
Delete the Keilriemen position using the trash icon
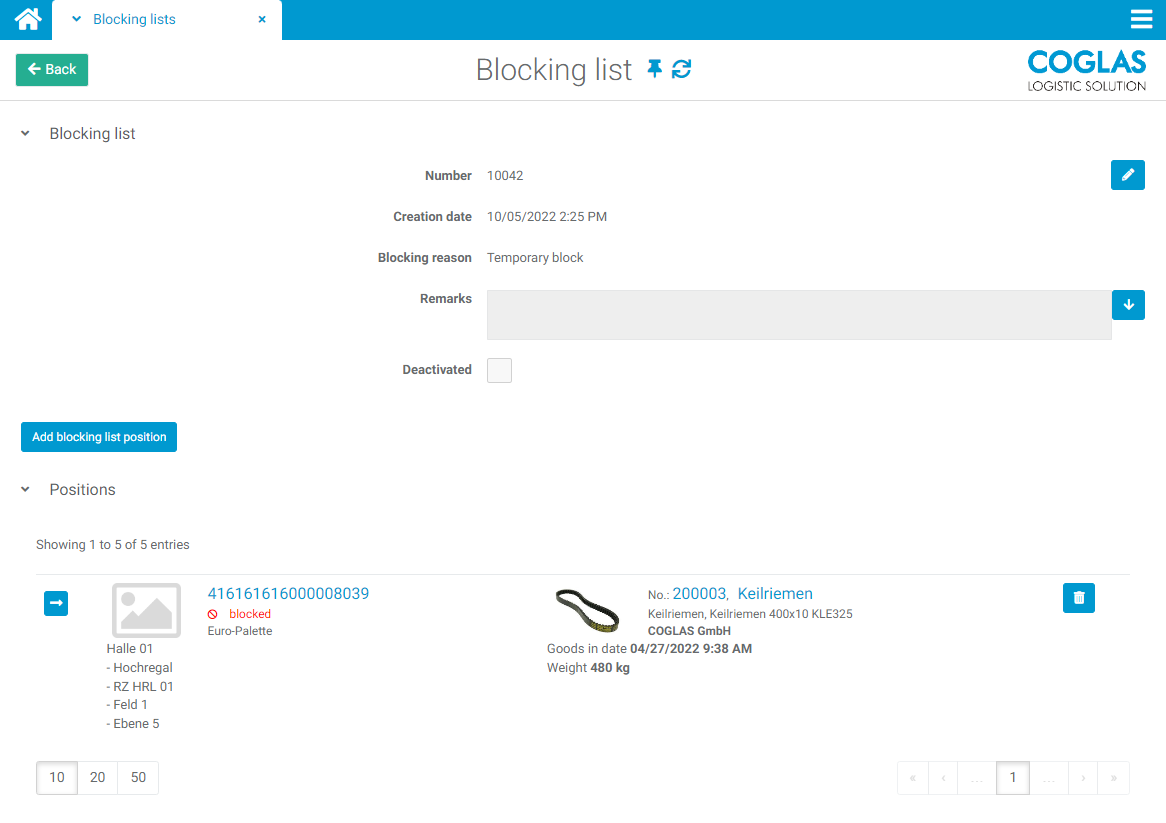(x=1078, y=597)
